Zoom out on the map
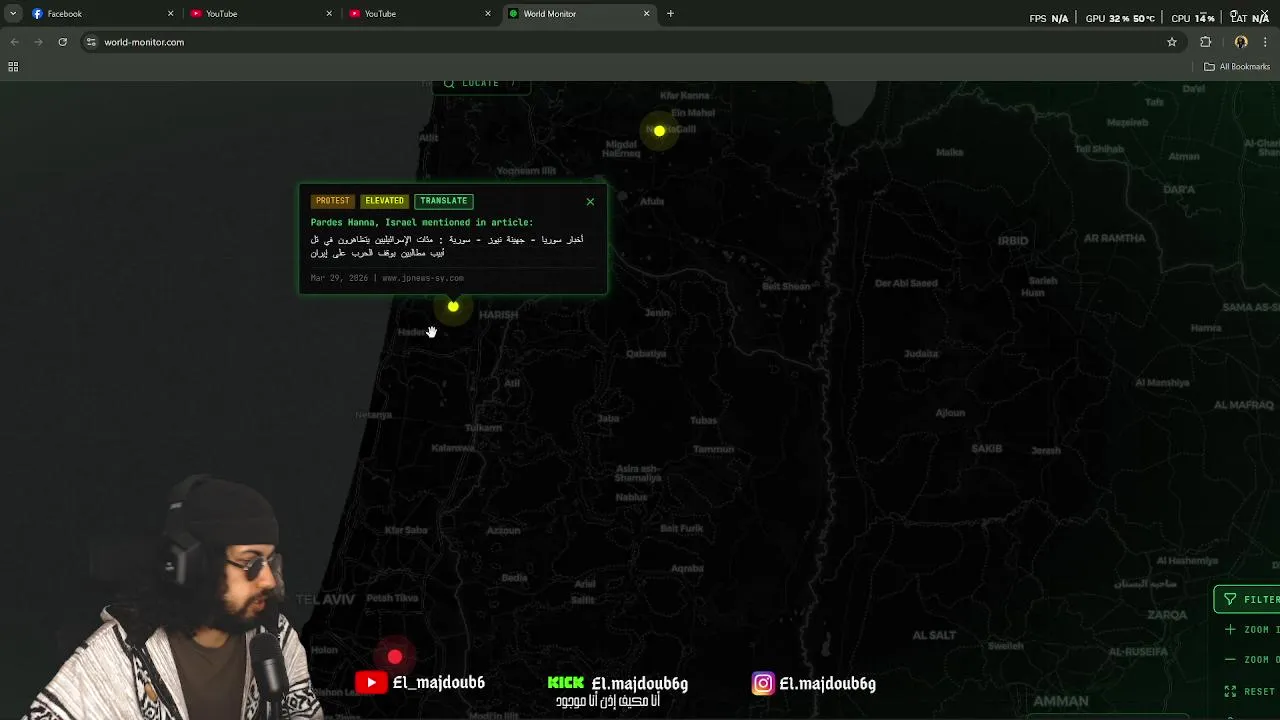The width and height of the screenshot is (1280, 720). point(1250,659)
